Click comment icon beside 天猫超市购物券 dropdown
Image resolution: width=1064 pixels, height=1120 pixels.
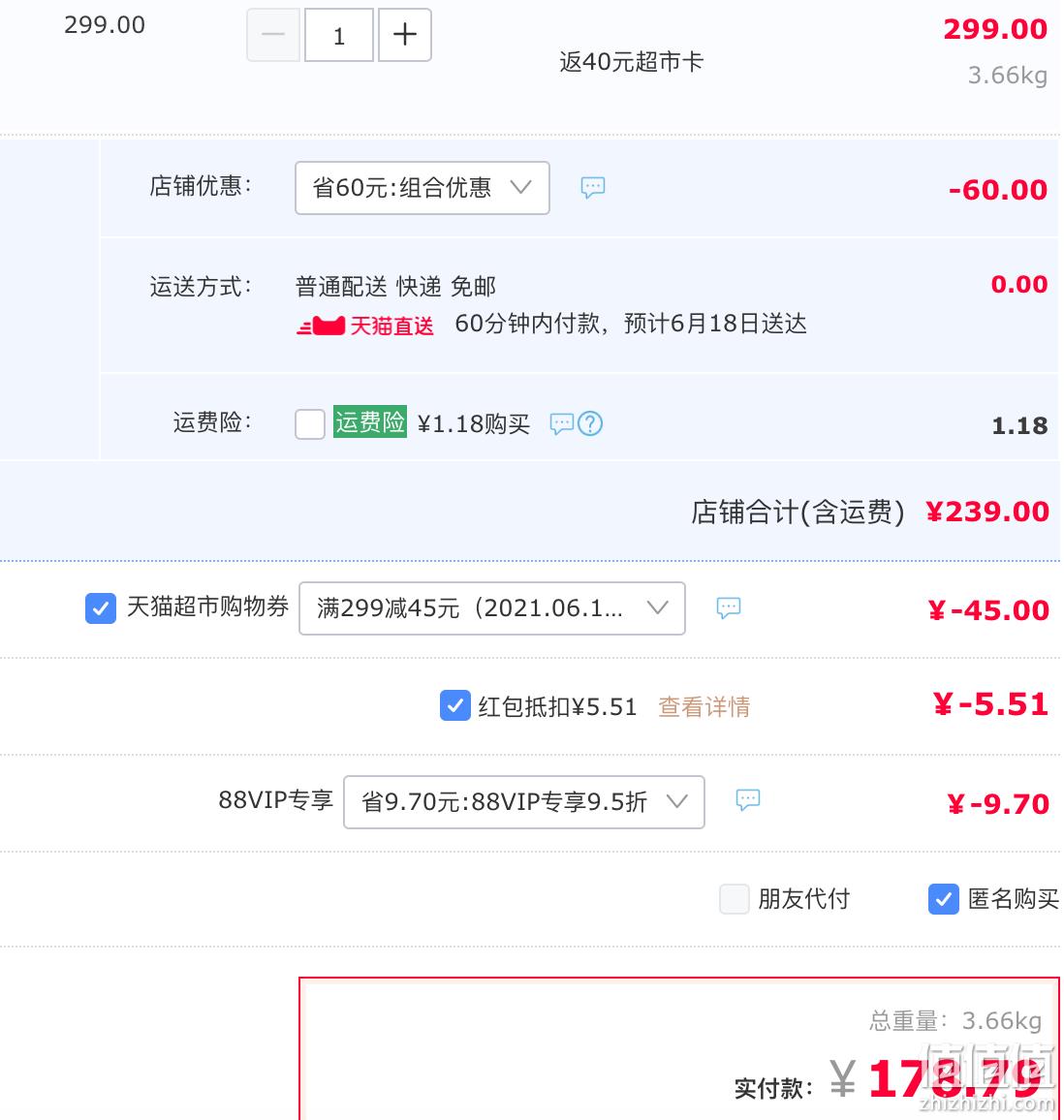728,607
